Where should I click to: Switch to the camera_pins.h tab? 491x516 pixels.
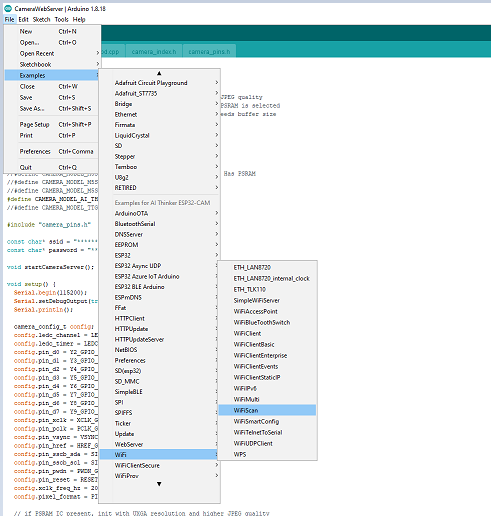point(209,52)
